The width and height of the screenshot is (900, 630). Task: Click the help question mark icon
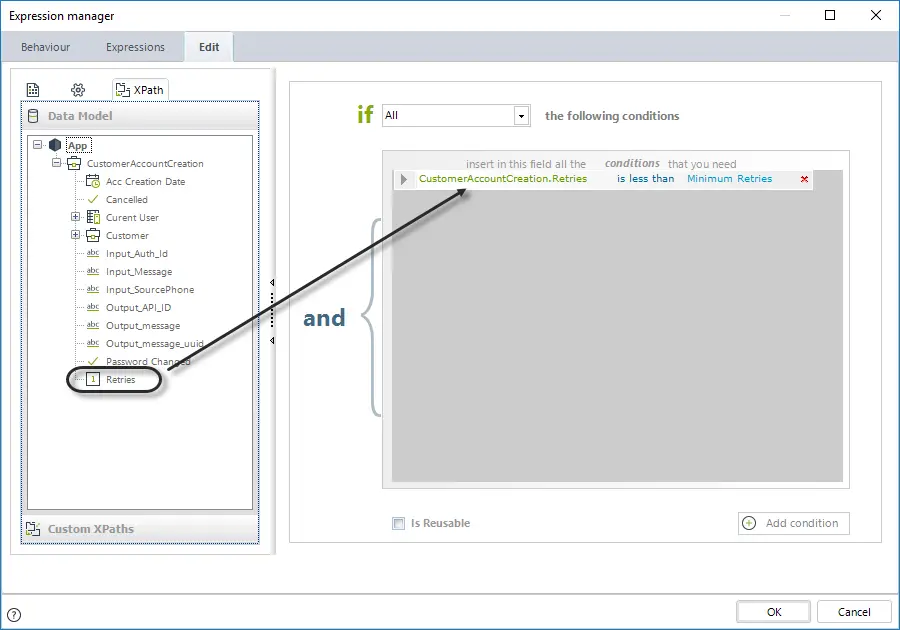tap(14, 615)
